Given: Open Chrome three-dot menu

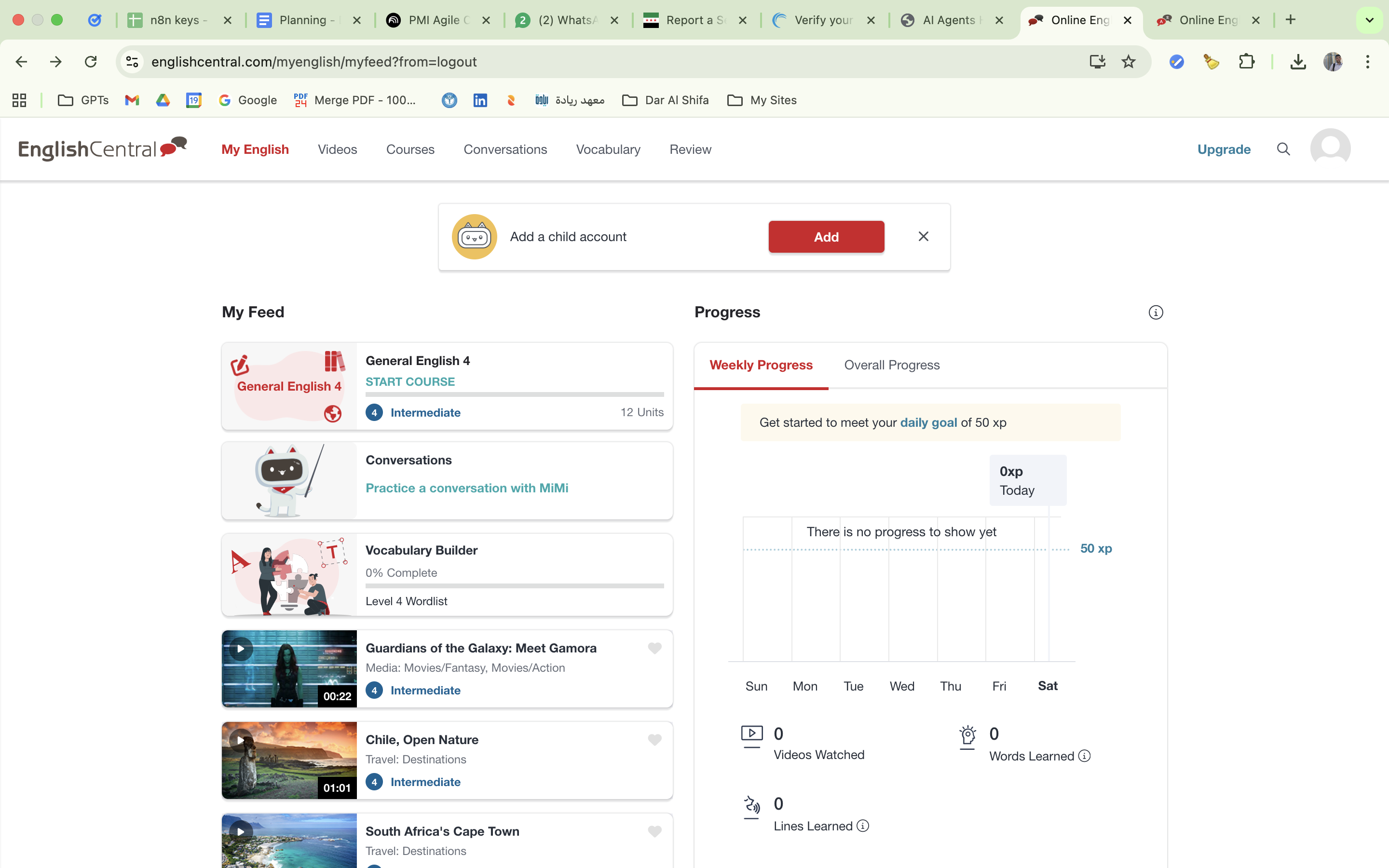Looking at the screenshot, I should (x=1368, y=62).
